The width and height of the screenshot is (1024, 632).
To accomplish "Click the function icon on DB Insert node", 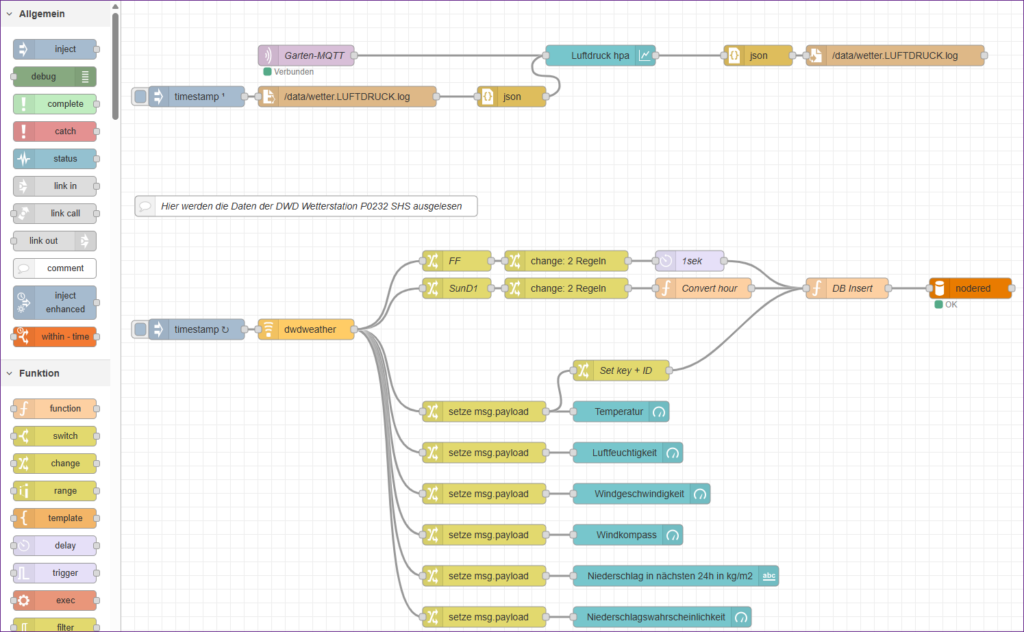I will pyautogui.click(x=818, y=289).
